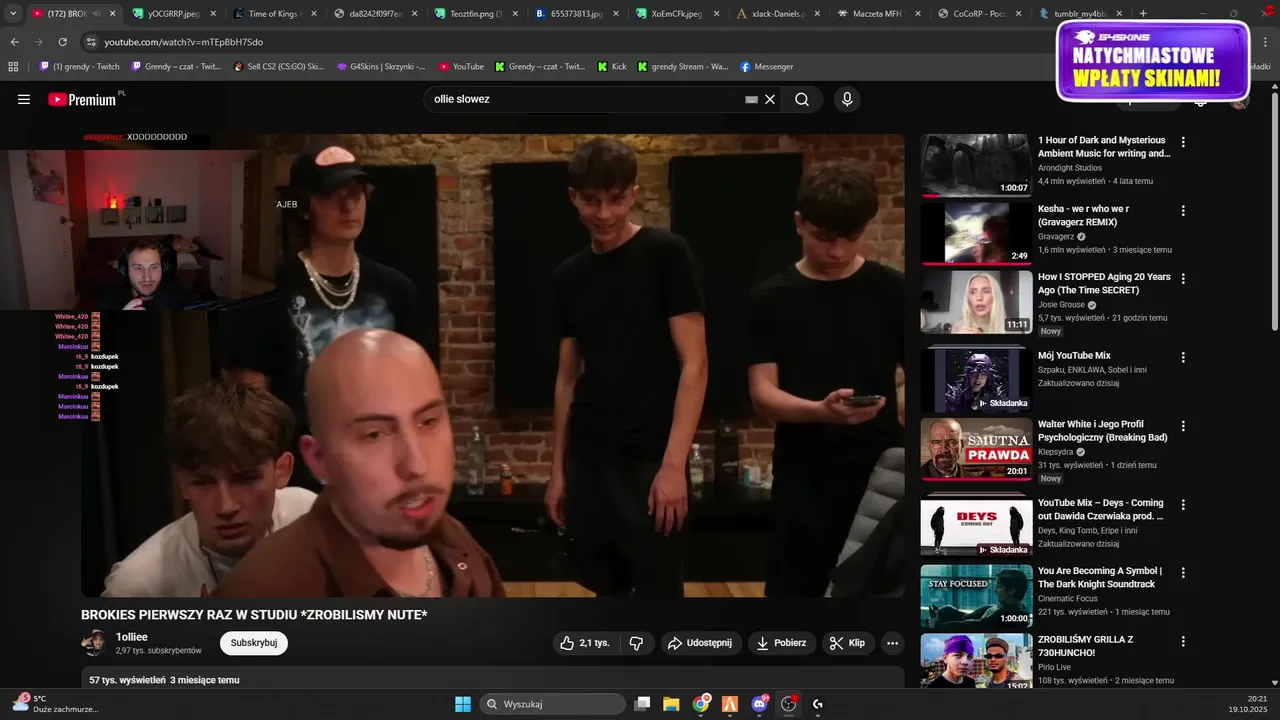1280x720 pixels.
Task: Switch to the yOCGRRP.jpeg tab
Action: point(174,14)
